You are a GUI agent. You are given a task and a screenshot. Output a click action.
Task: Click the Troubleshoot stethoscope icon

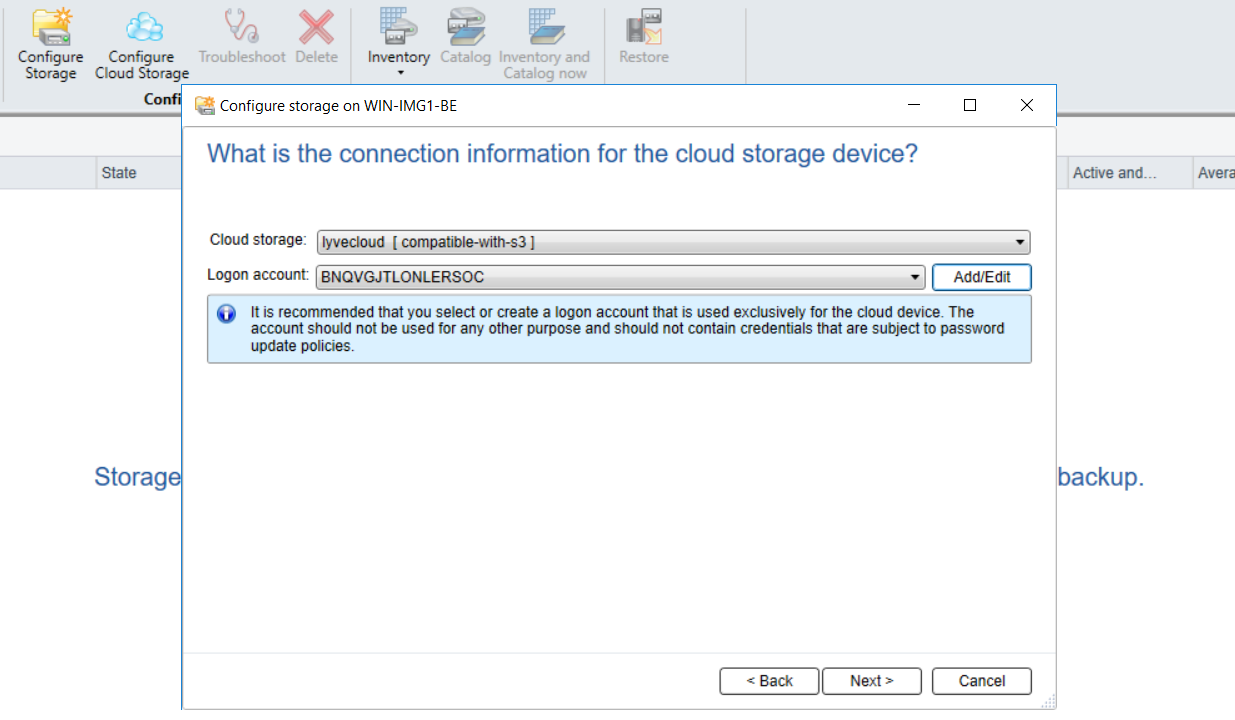(241, 27)
